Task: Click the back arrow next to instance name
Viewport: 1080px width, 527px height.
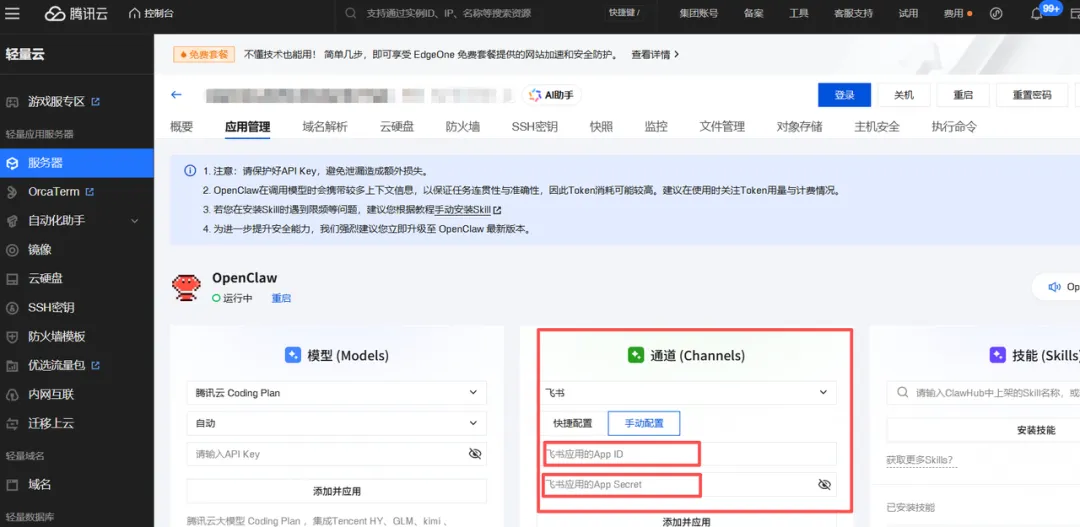Action: tap(176, 94)
